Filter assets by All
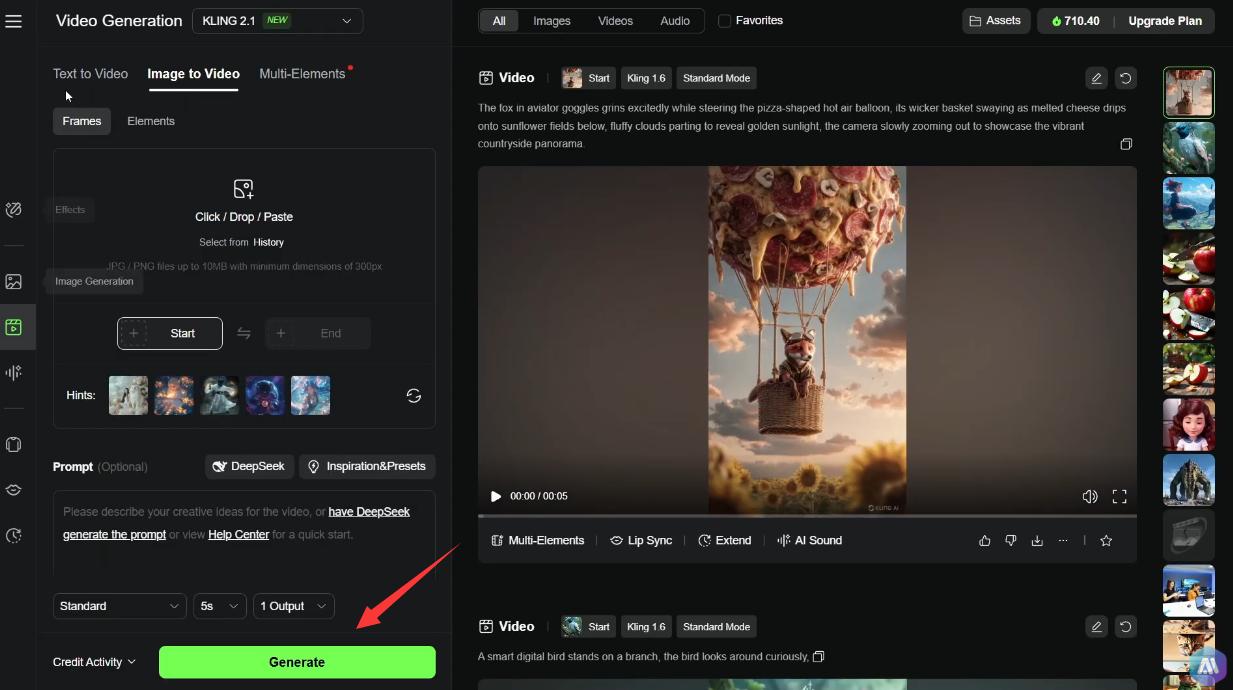Viewport: 1233px width, 690px height. (x=499, y=21)
